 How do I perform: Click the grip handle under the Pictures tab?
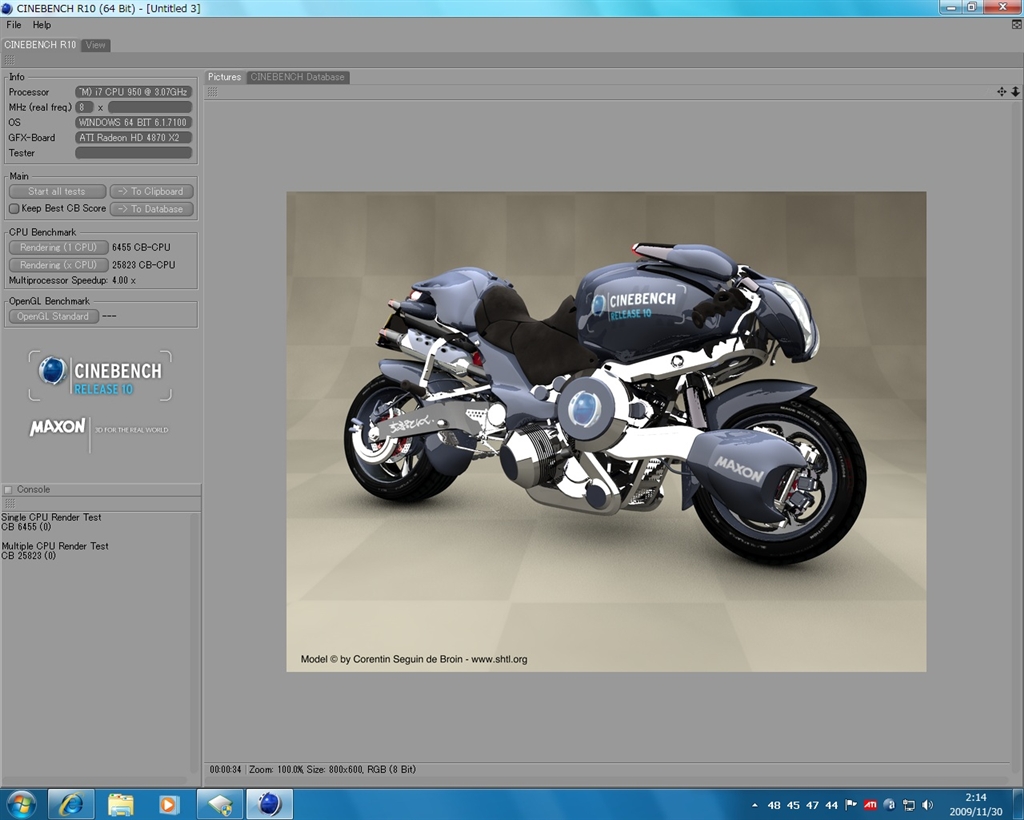pyautogui.click(x=212, y=92)
